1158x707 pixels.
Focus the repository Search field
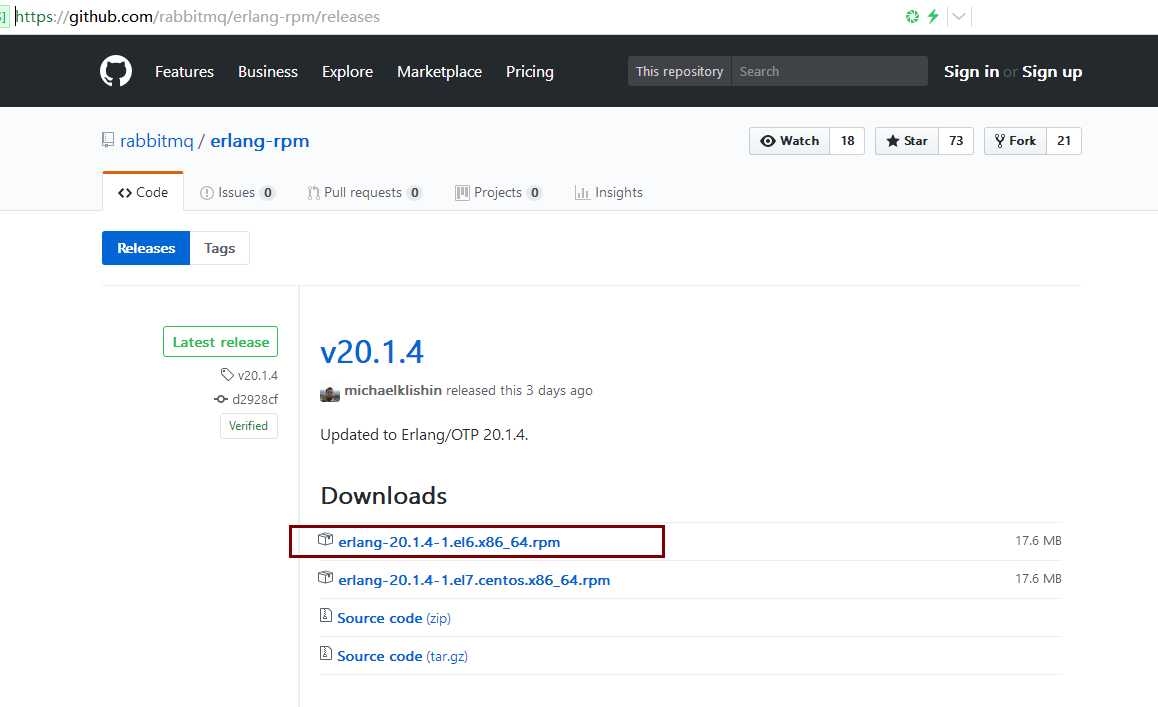(x=829, y=71)
